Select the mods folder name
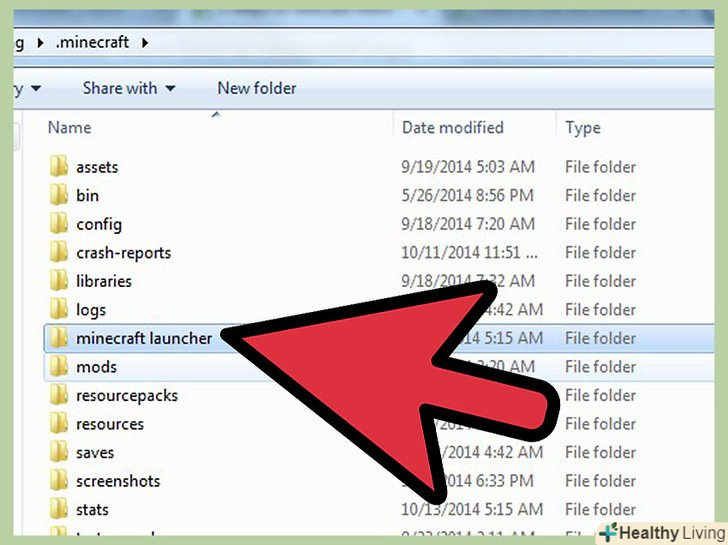 [96, 367]
